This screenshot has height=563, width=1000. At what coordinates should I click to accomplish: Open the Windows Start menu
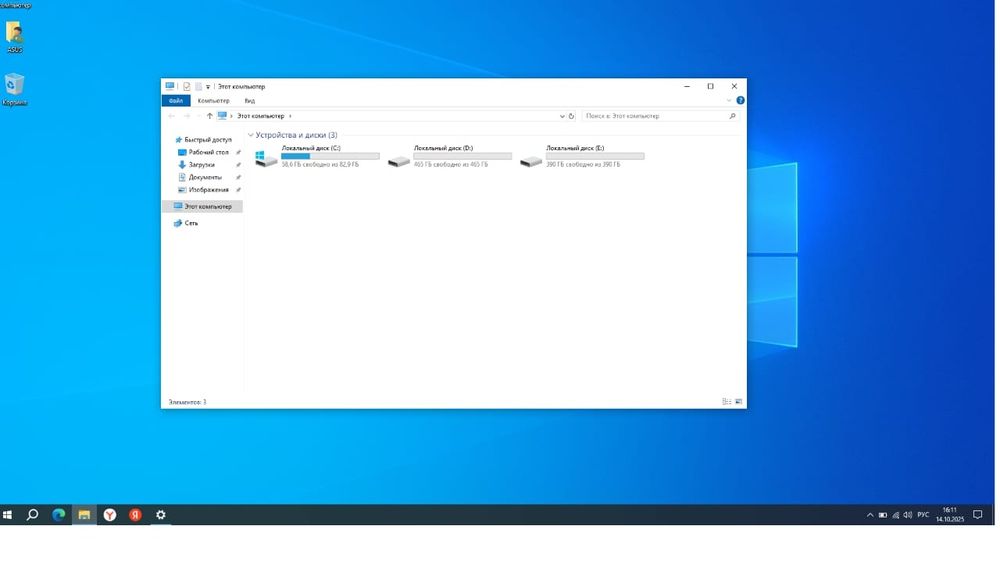pyautogui.click(x=8, y=515)
